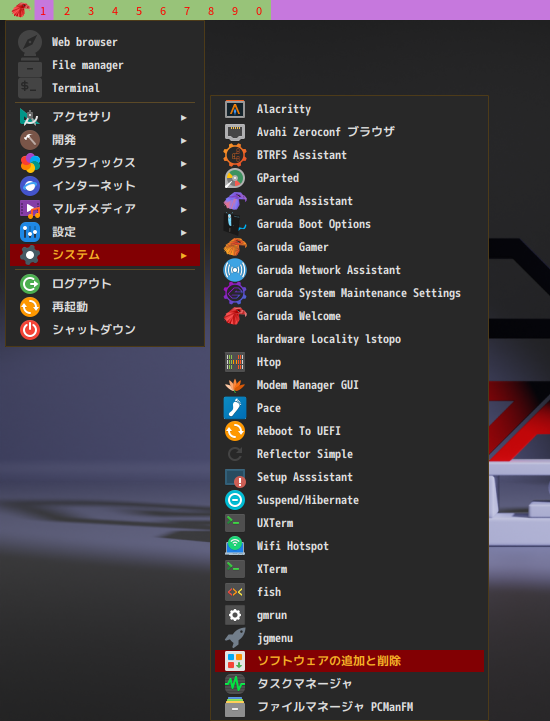Screen dimensions: 550x721
Task: Select the Reflector Simple text entry
Action: click(x=305, y=454)
